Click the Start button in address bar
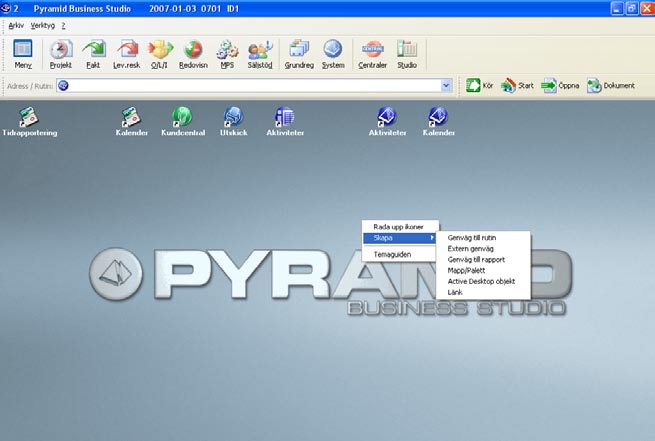Screen dimensions: 655x441 (x=517, y=86)
